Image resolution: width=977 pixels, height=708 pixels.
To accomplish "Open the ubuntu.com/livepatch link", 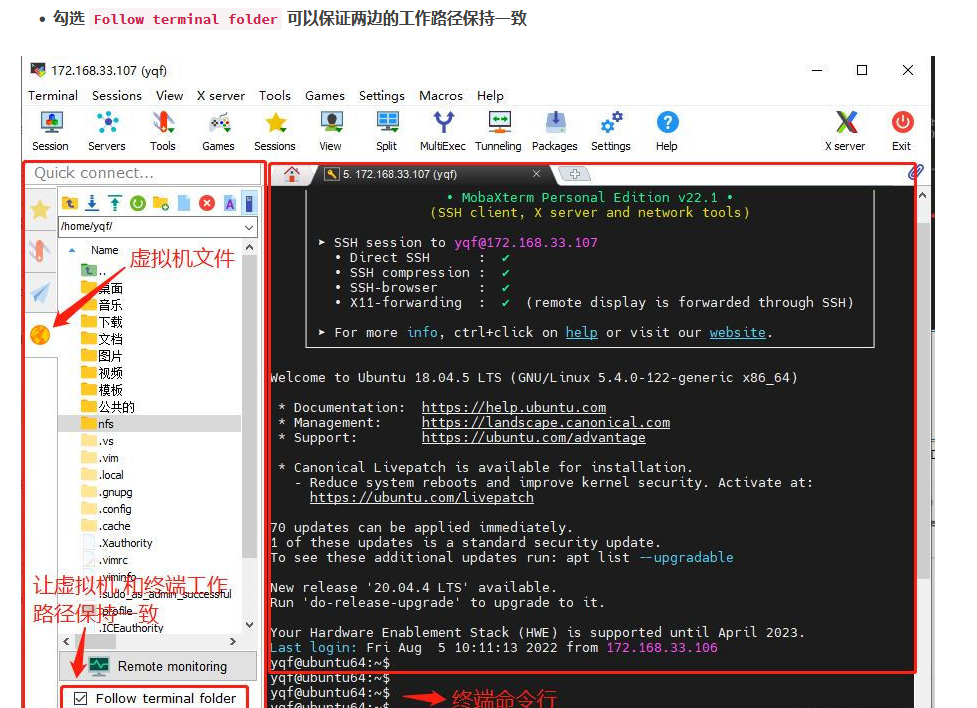I will [x=422, y=497].
